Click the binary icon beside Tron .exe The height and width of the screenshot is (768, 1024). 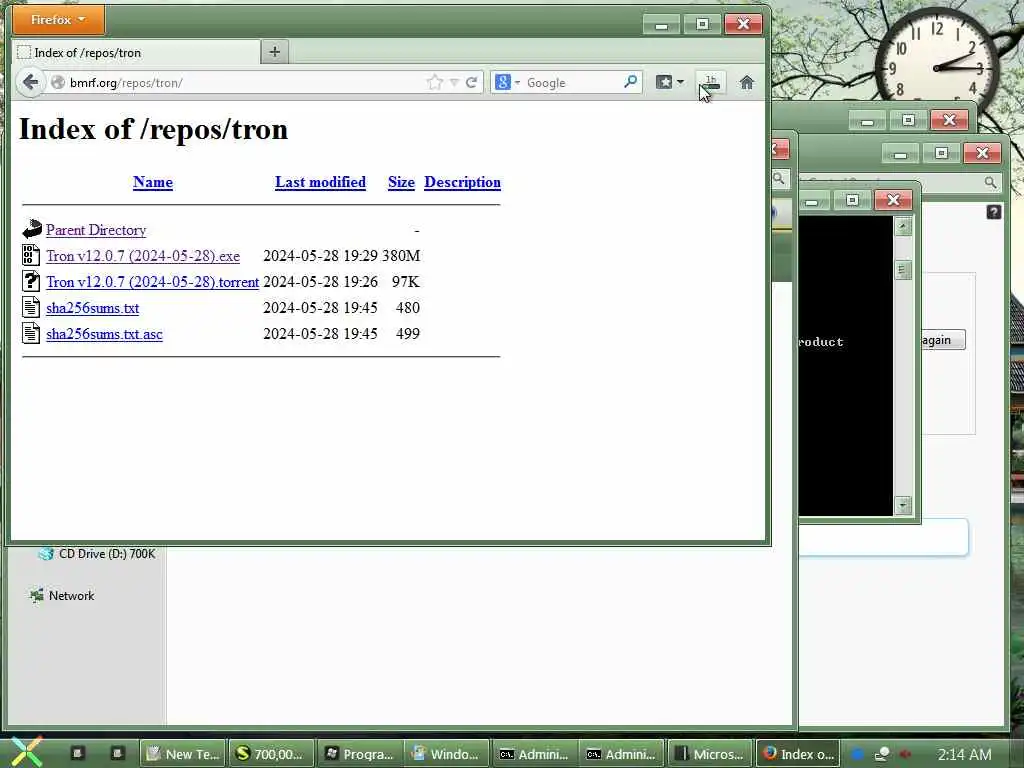pos(31,255)
